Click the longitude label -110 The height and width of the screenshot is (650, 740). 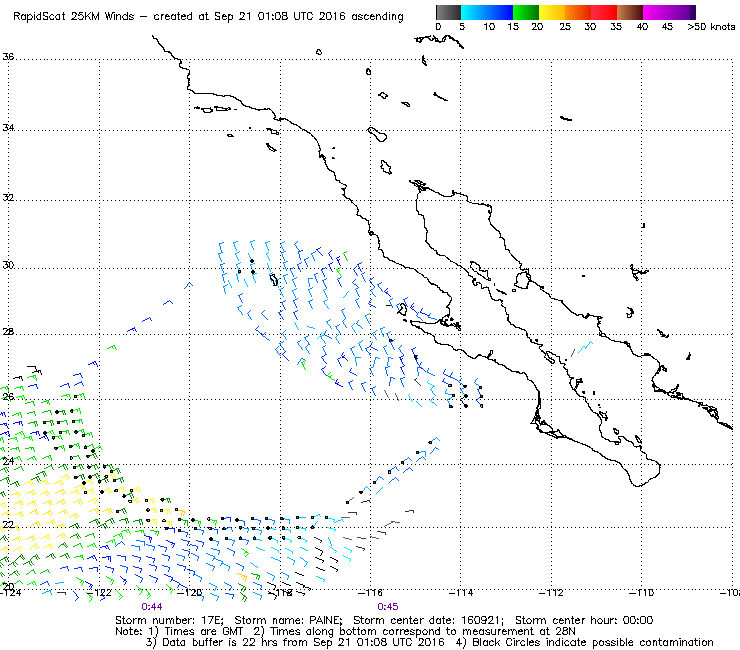641,592
